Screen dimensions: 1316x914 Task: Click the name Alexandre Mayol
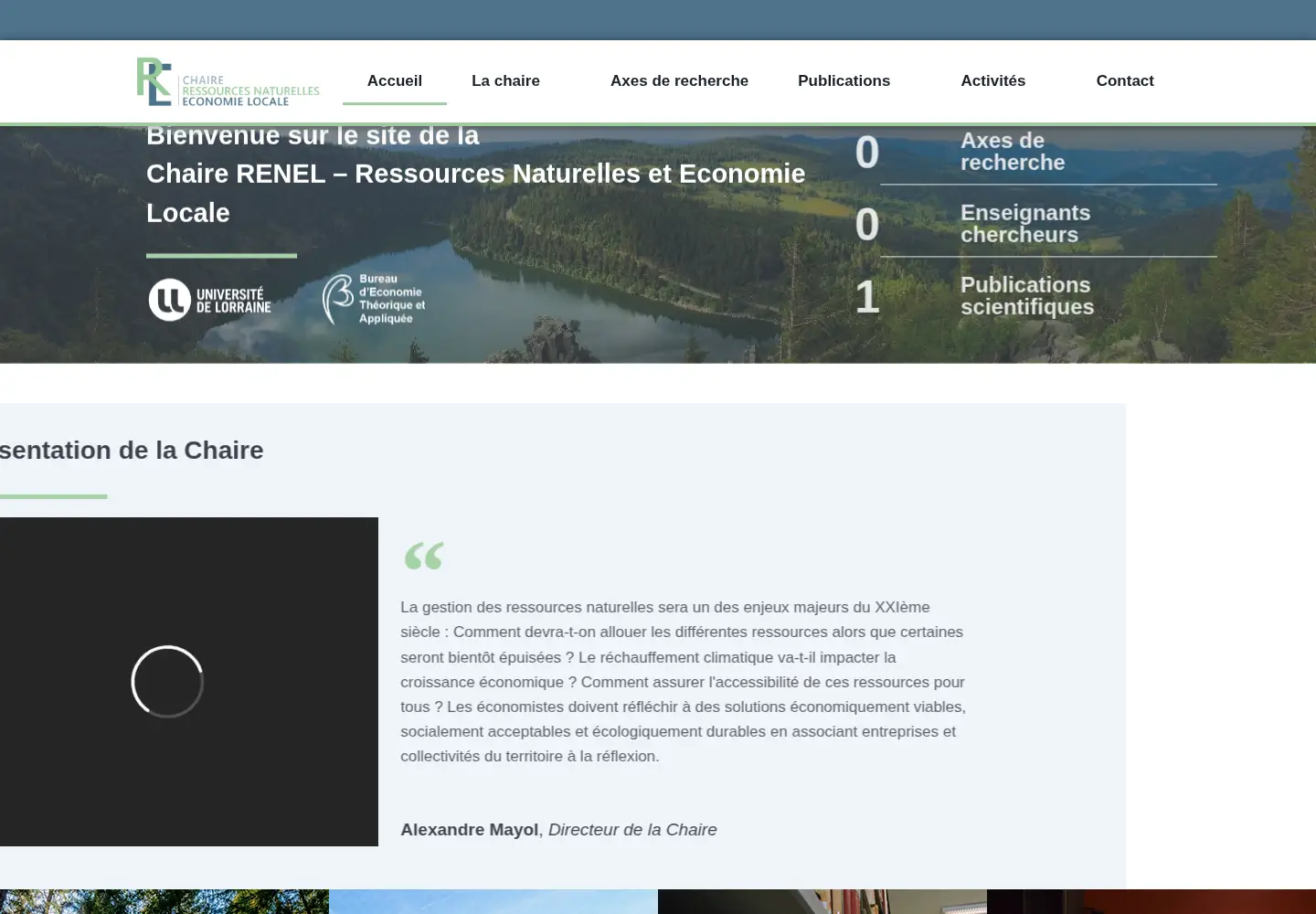click(x=469, y=830)
